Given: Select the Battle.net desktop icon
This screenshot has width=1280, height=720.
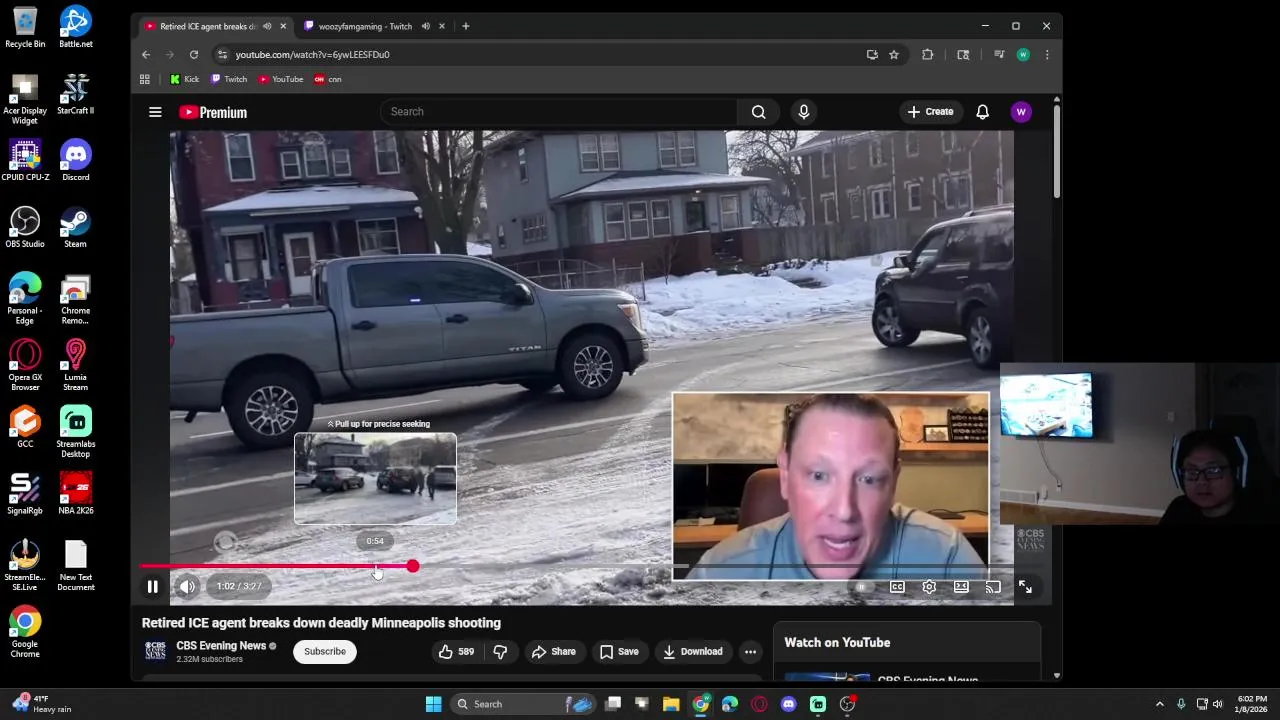Looking at the screenshot, I should 75,27.
